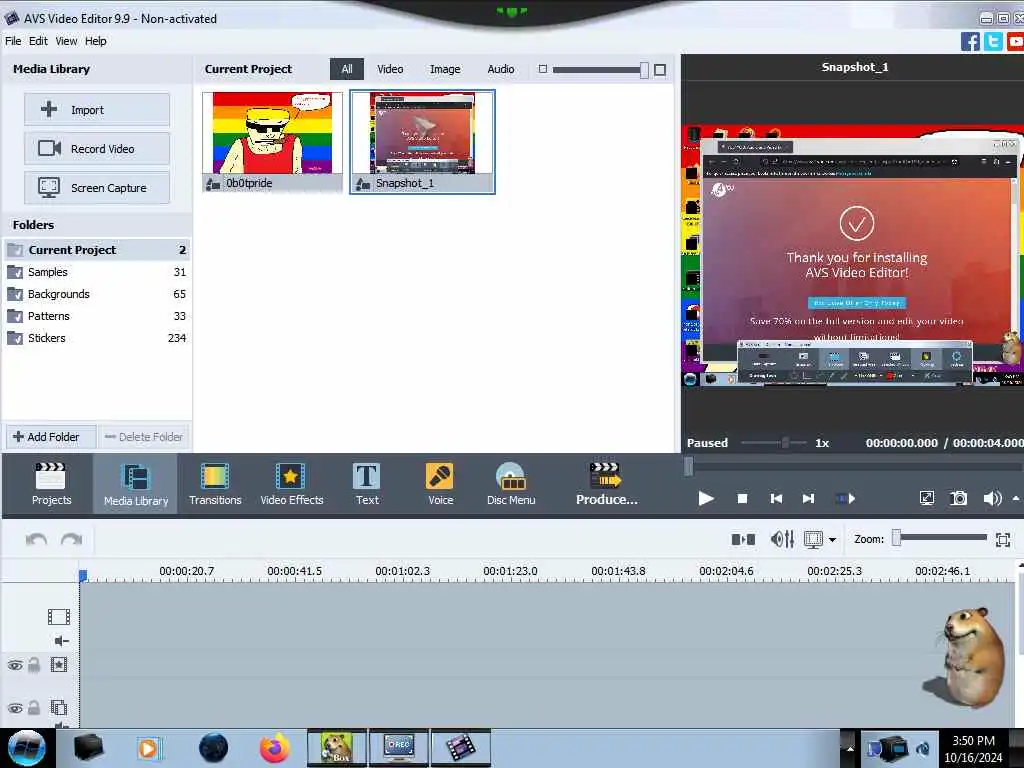Open the Disc Menu section
This screenshot has width=1024, height=768.
[x=511, y=484]
